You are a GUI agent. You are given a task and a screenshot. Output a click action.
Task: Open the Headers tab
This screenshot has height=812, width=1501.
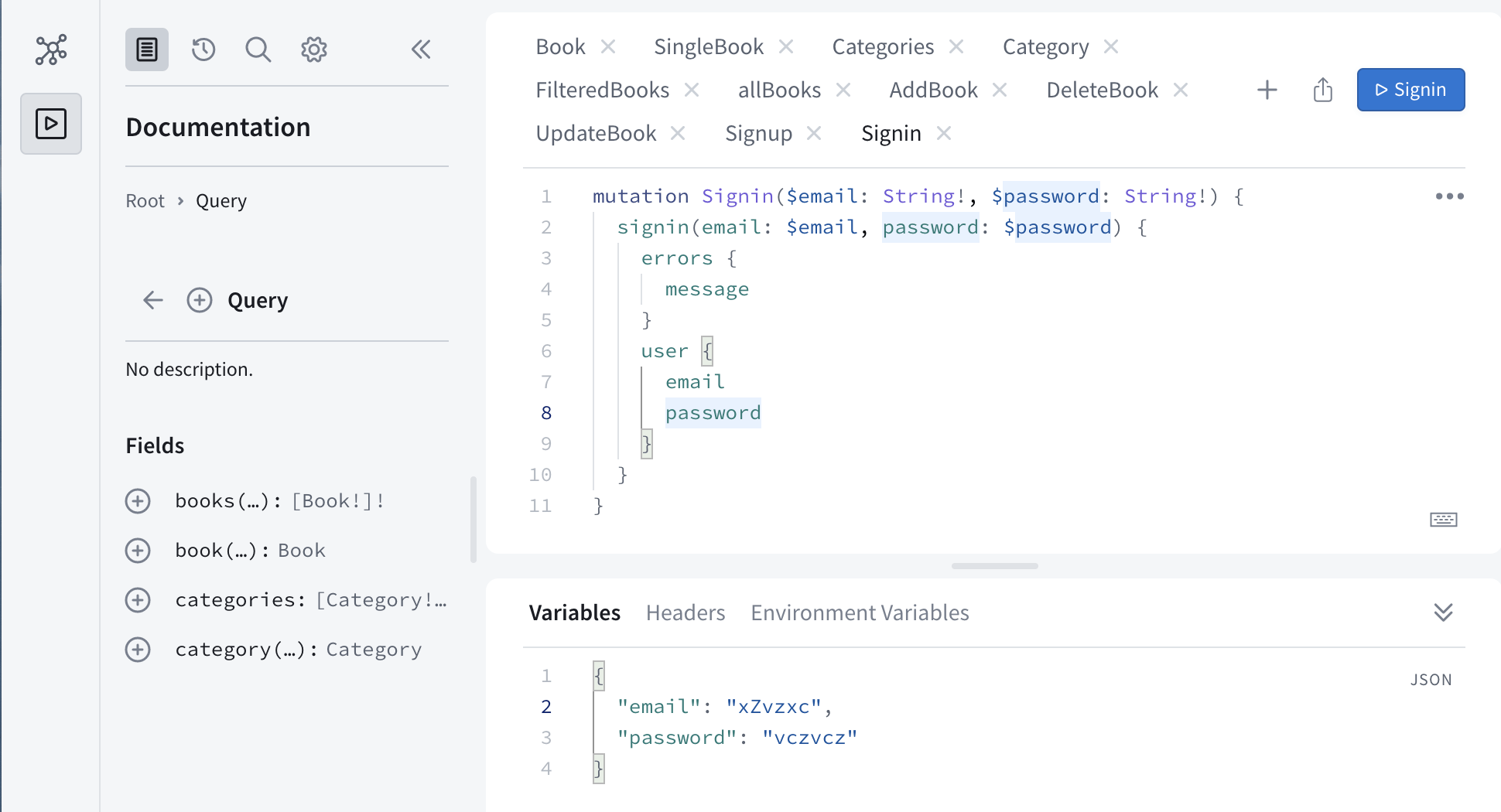pos(686,612)
